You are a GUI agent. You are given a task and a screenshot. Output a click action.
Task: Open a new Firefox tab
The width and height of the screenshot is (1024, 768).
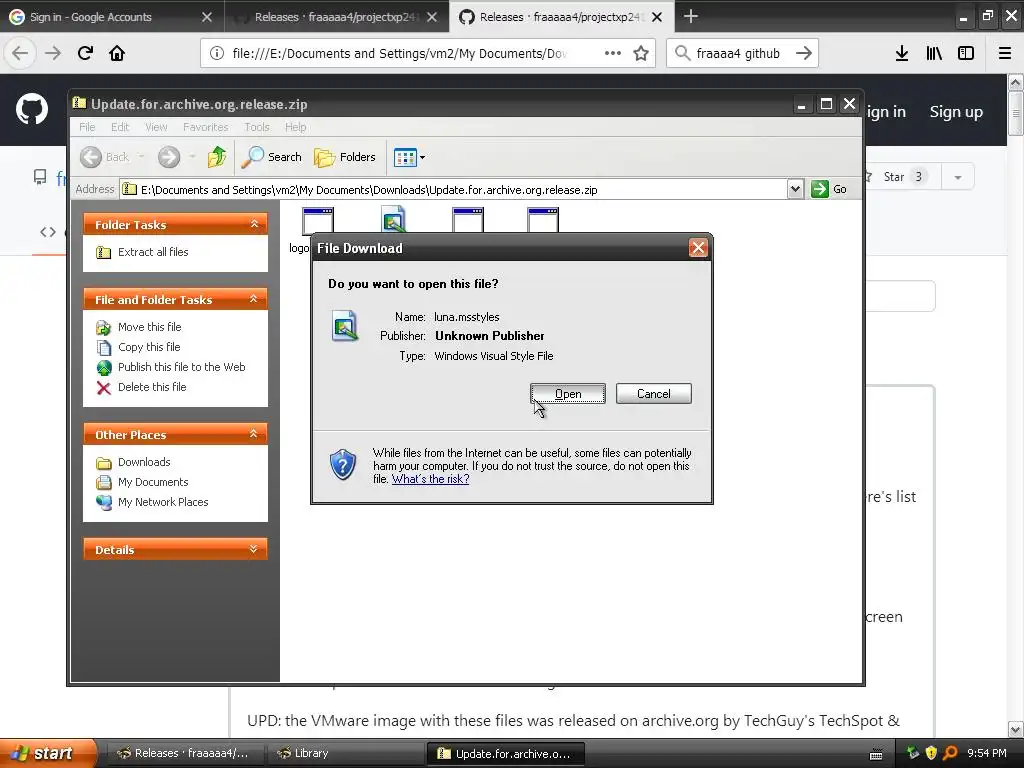[690, 16]
